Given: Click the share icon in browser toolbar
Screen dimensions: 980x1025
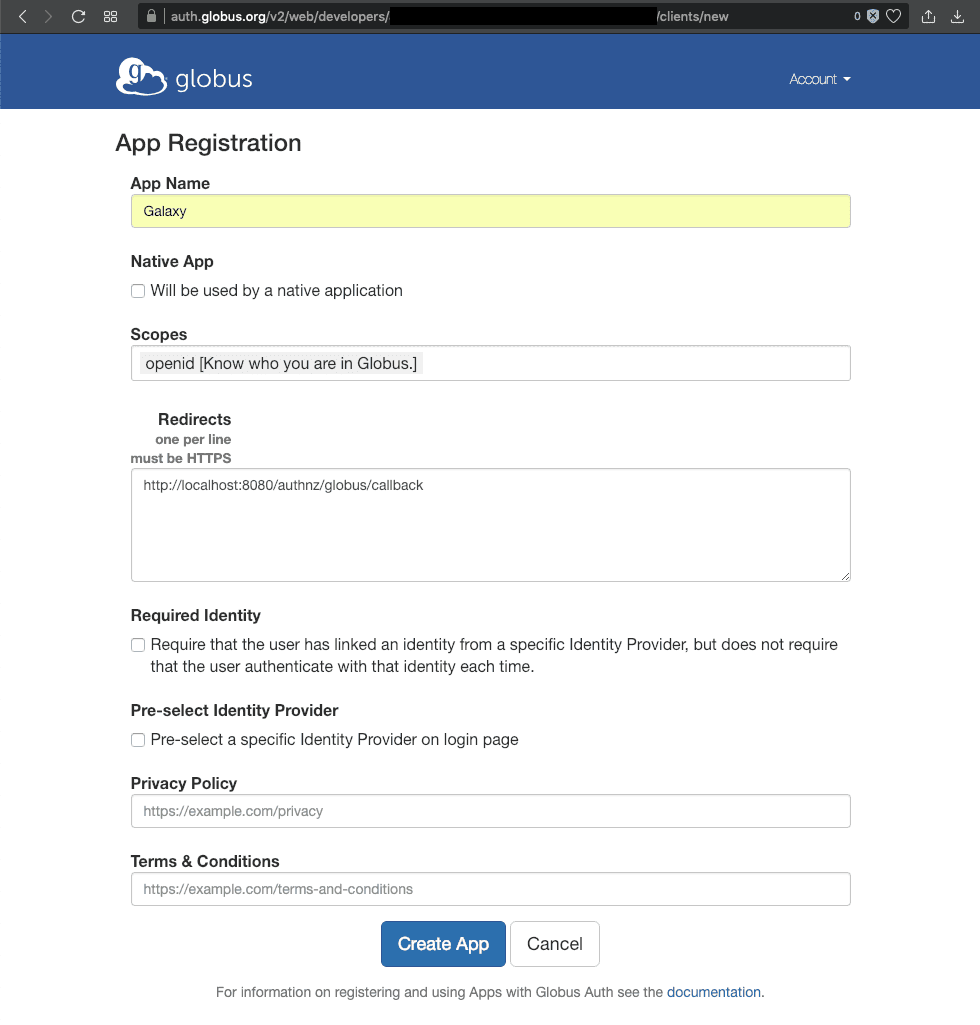Looking at the screenshot, I should click(928, 16).
